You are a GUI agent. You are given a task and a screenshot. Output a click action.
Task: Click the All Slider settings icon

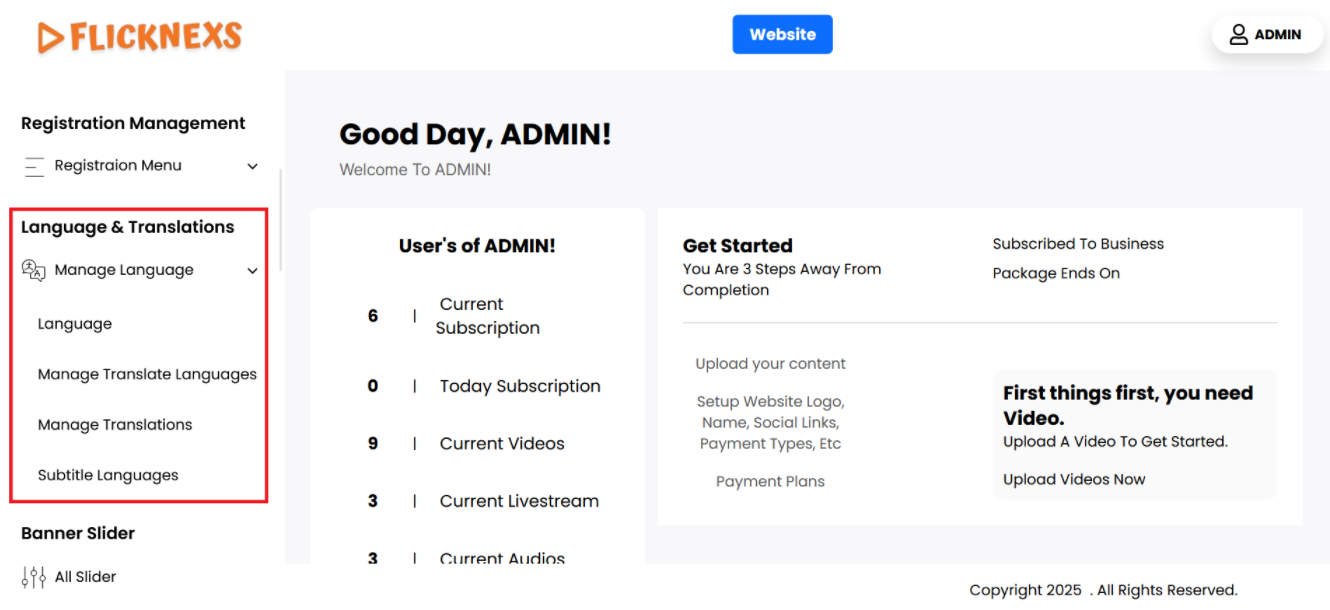(x=33, y=577)
